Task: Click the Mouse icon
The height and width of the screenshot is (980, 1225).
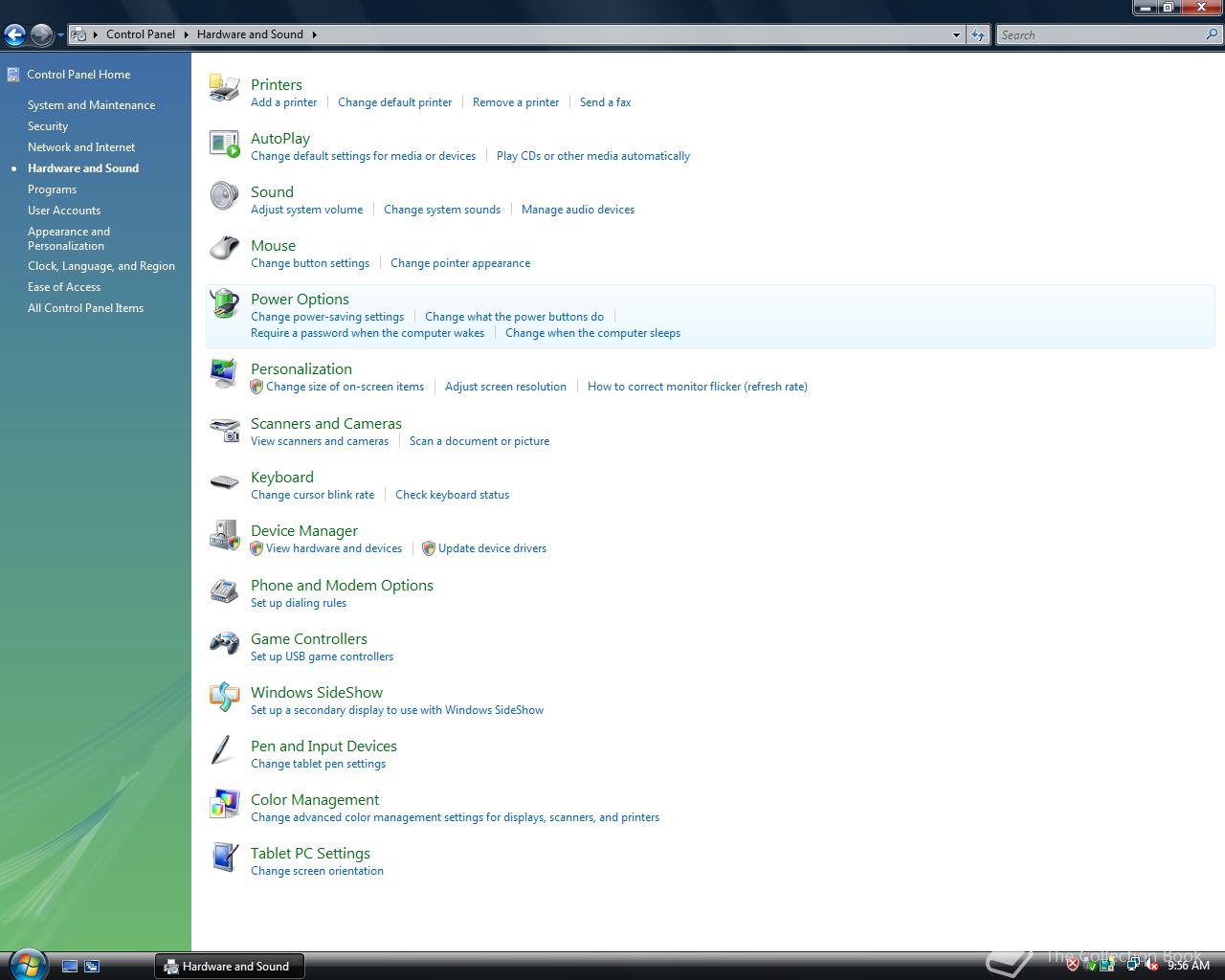Action: (x=224, y=249)
